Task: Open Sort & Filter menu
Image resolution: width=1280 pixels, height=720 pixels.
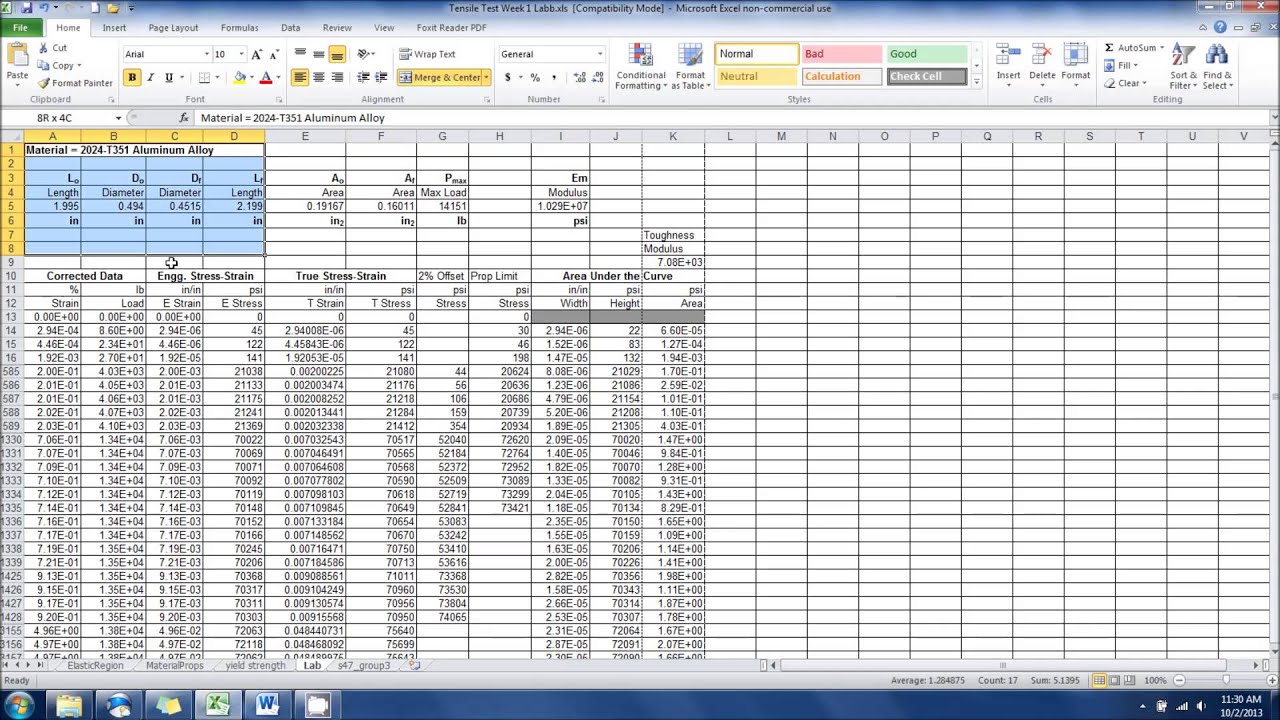Action: (x=1183, y=67)
